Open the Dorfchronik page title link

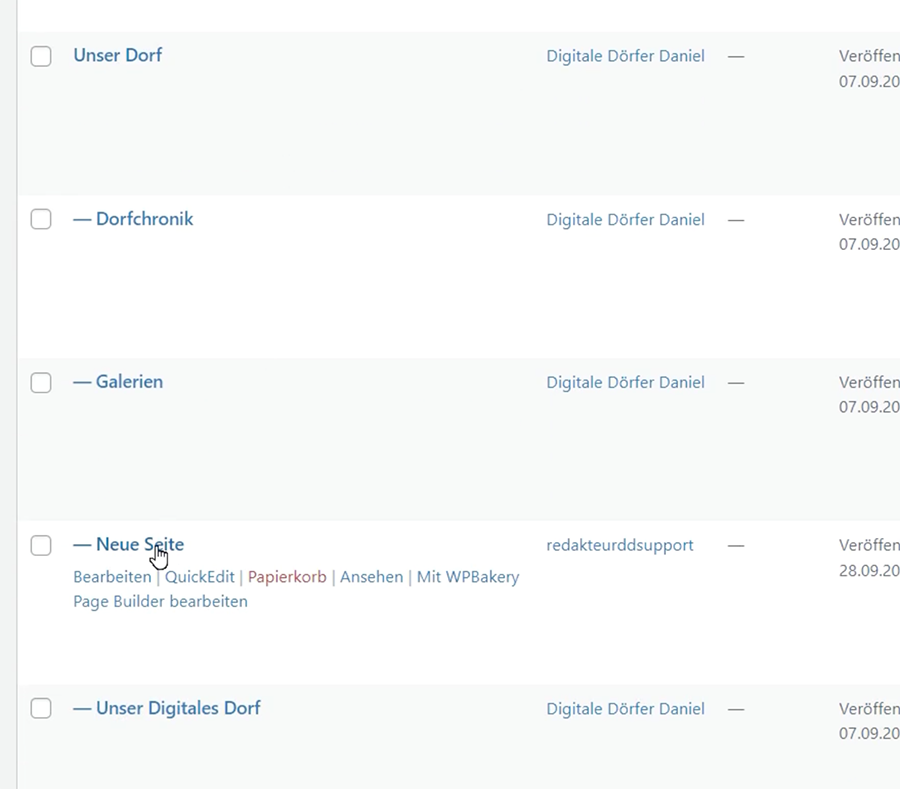(143, 218)
